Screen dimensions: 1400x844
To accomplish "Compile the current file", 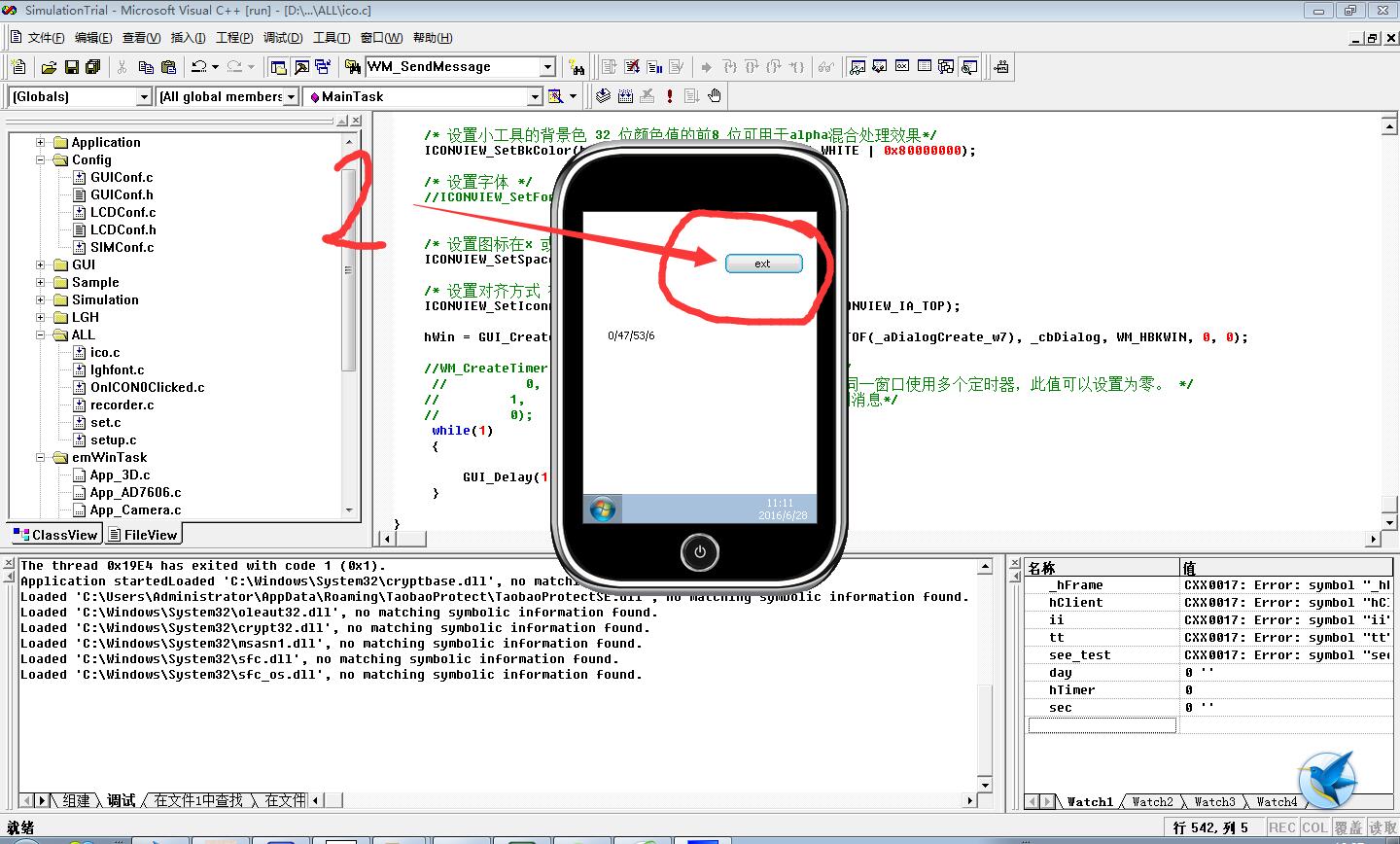I will (603, 96).
